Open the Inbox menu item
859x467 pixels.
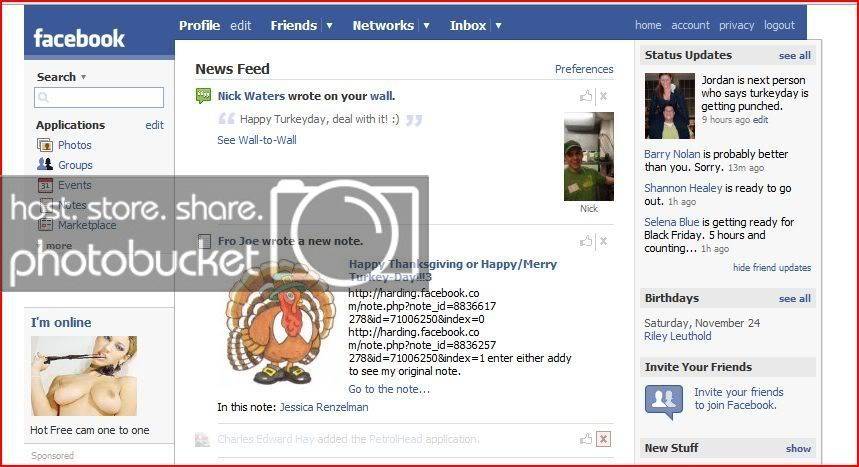468,25
